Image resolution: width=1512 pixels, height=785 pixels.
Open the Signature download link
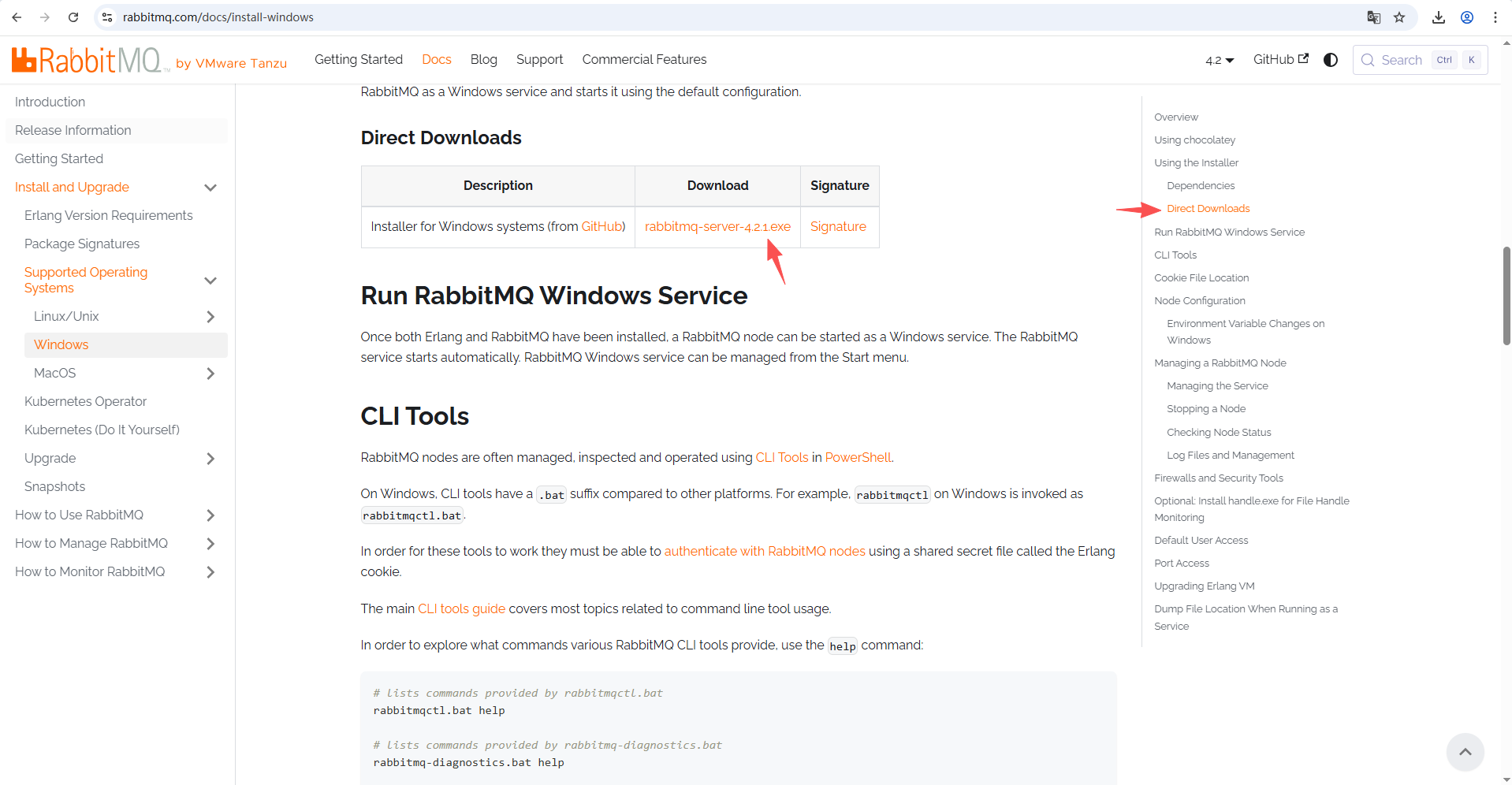(x=838, y=227)
